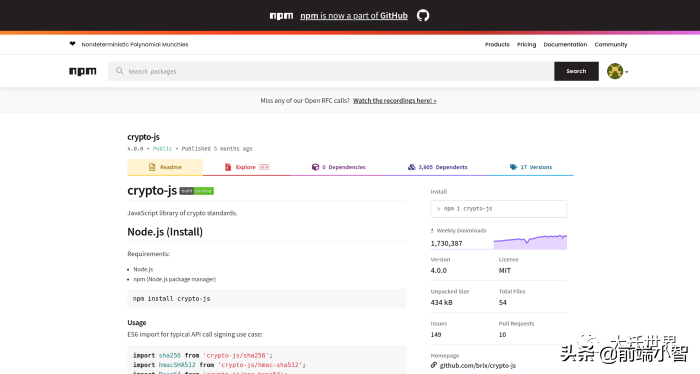This screenshot has height=374, width=700.
Task: Open 'Watch the recordings here' link
Action: pos(395,100)
